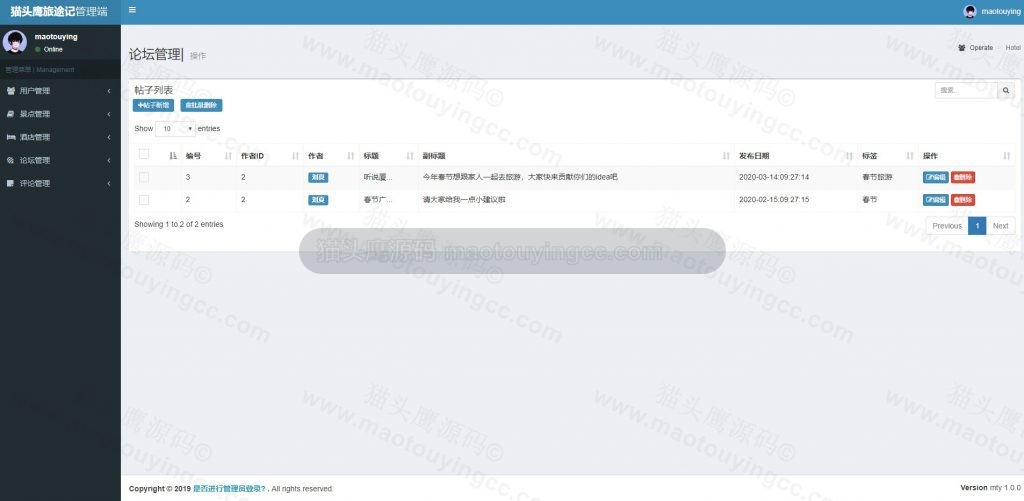Click the sort icon of the 副标题 column

pos(726,156)
